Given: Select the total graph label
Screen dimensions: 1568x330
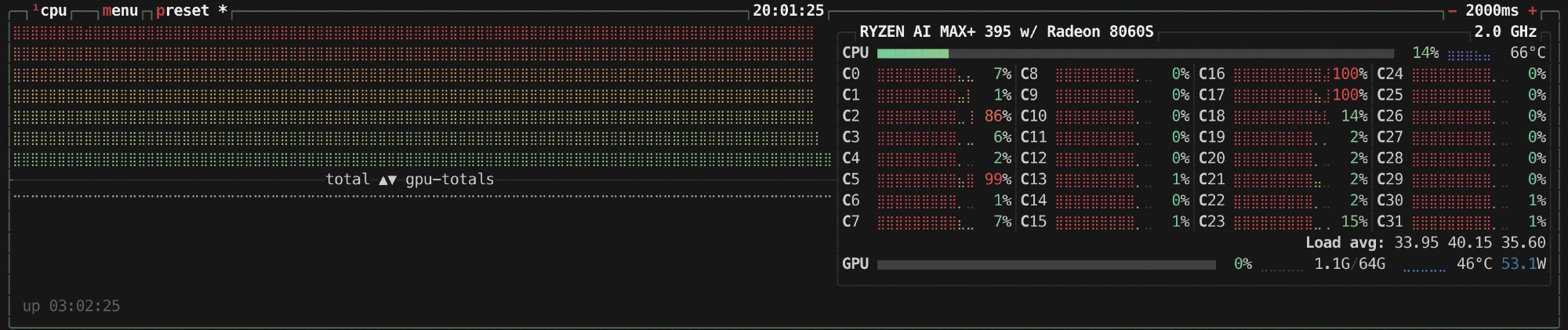Looking at the screenshot, I should [347, 180].
